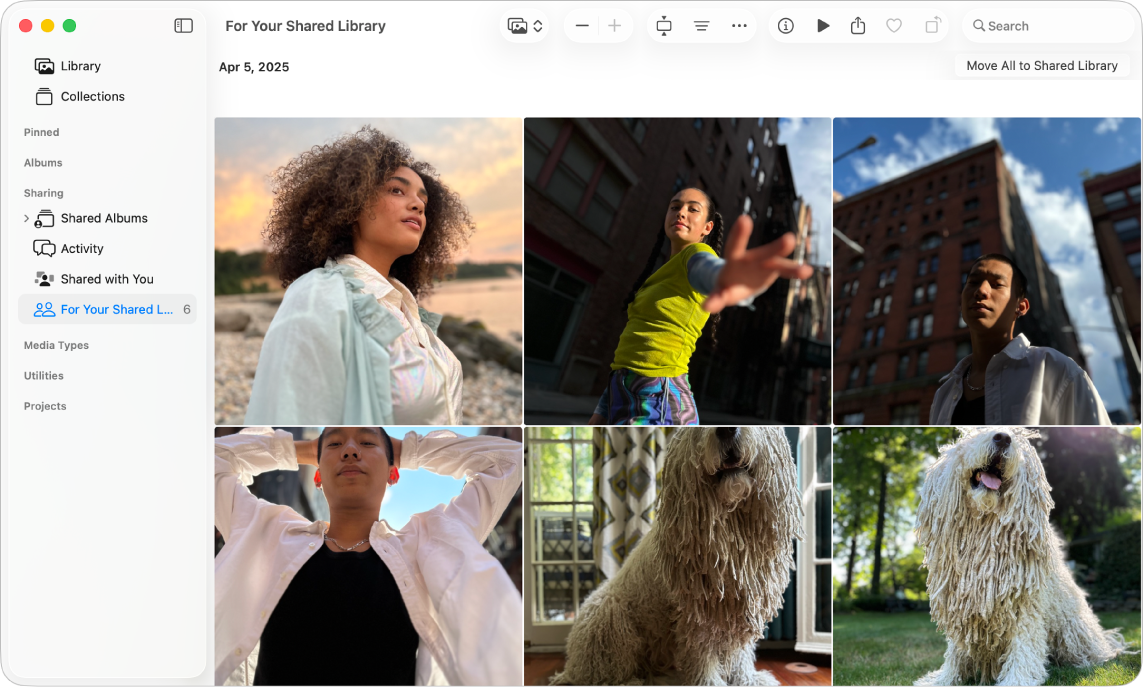This screenshot has width=1144, height=690.
Task: Open the filter icon in the toolbar
Action: coord(701,25)
